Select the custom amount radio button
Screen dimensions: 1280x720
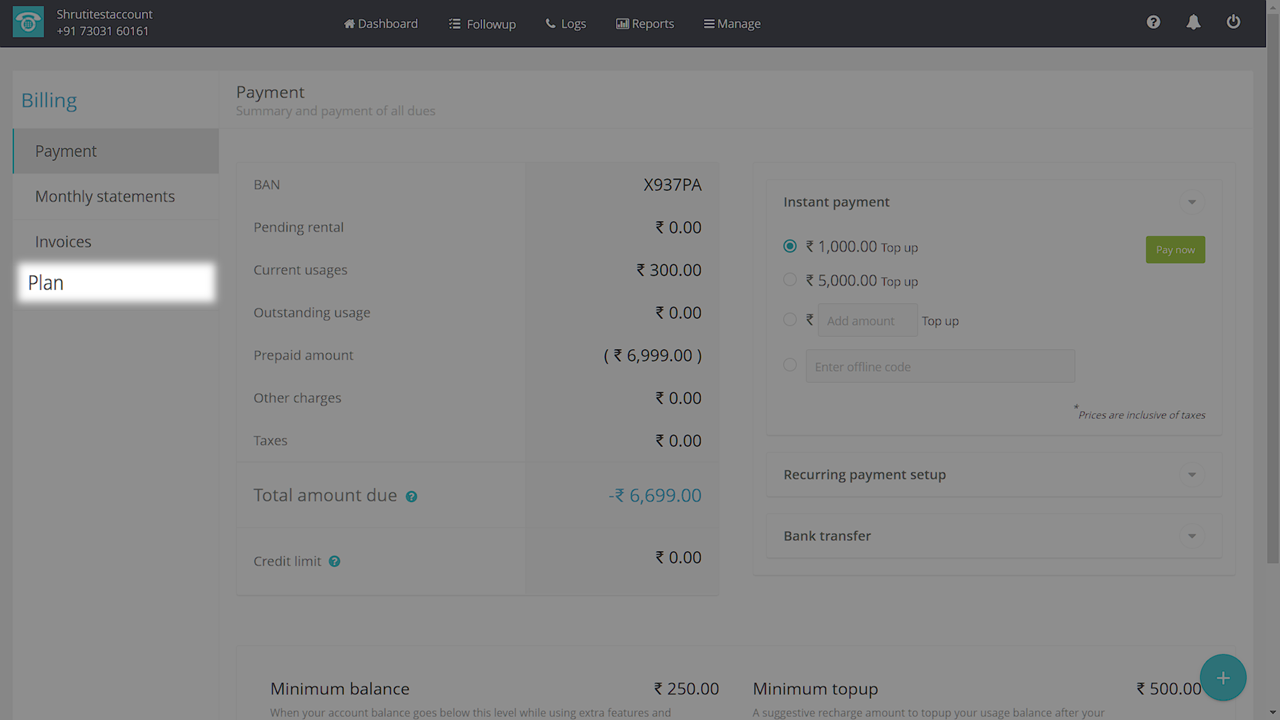pos(790,320)
